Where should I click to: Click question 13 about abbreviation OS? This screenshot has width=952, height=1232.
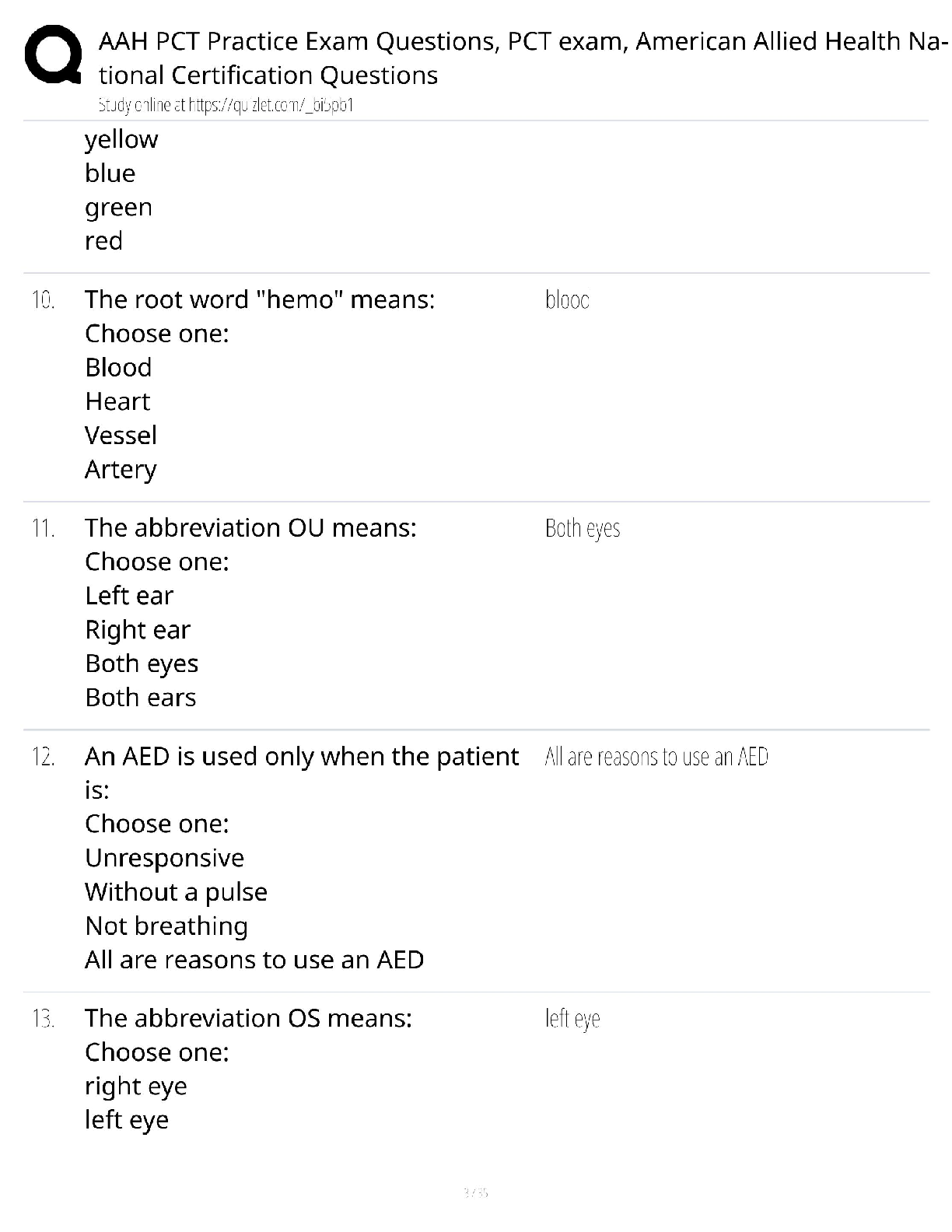coord(249,1018)
